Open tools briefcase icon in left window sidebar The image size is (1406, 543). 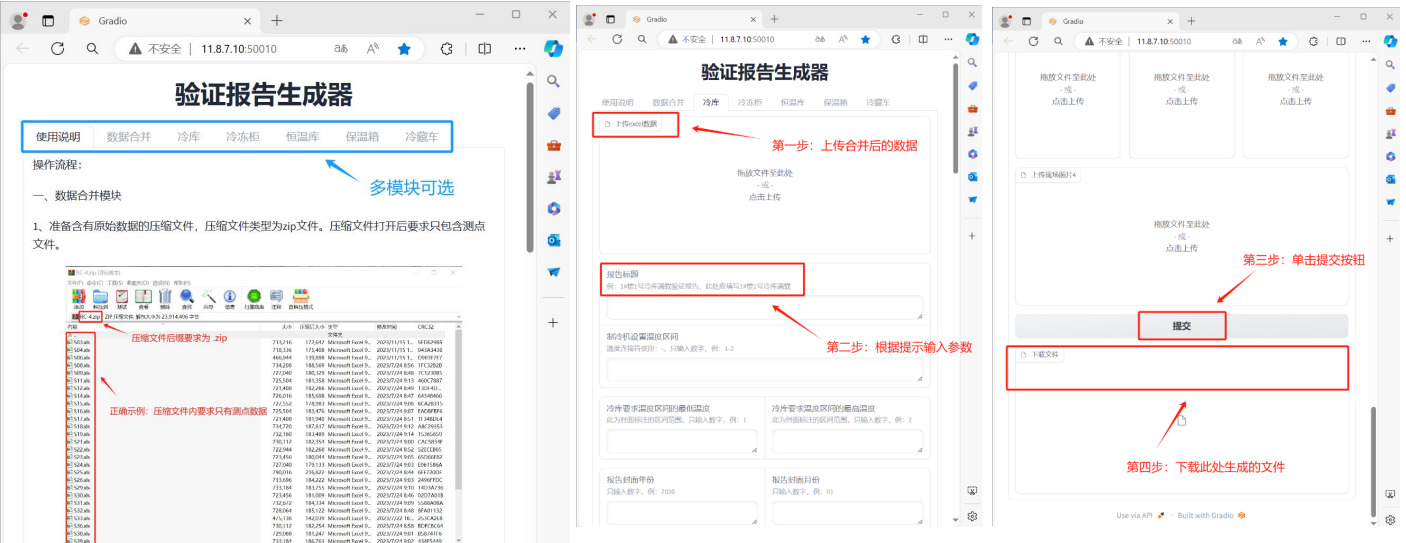(x=553, y=145)
